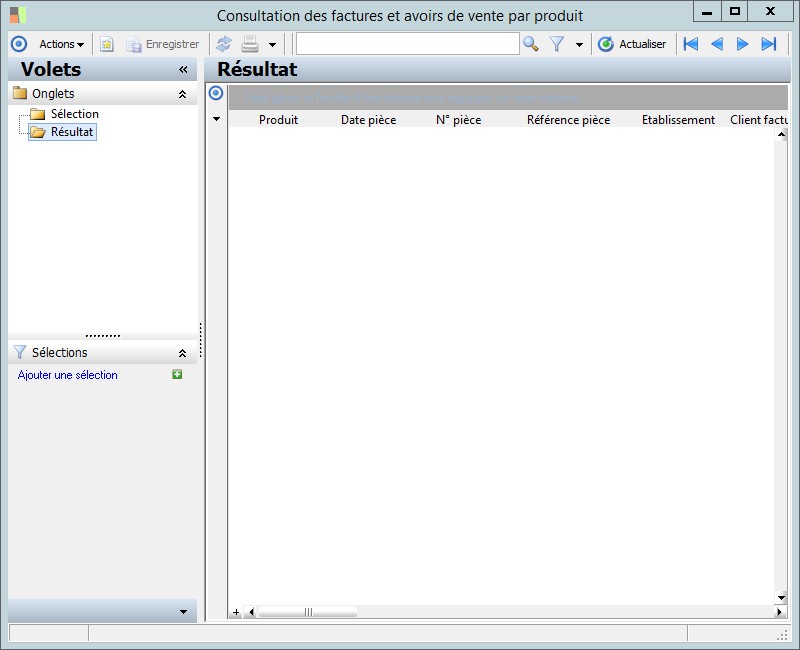The width and height of the screenshot is (800, 650).
Task: Select the Résultat tree item
Action: 72,132
